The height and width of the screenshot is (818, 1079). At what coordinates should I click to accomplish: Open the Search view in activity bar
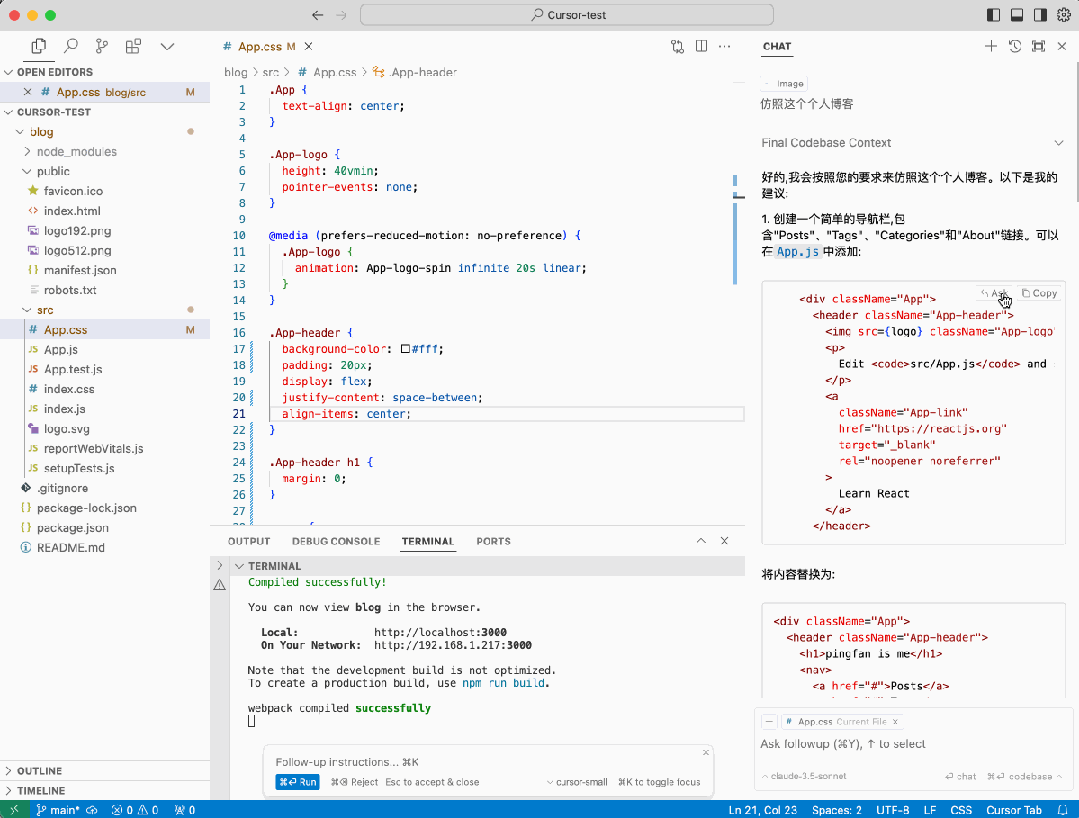(x=71, y=46)
